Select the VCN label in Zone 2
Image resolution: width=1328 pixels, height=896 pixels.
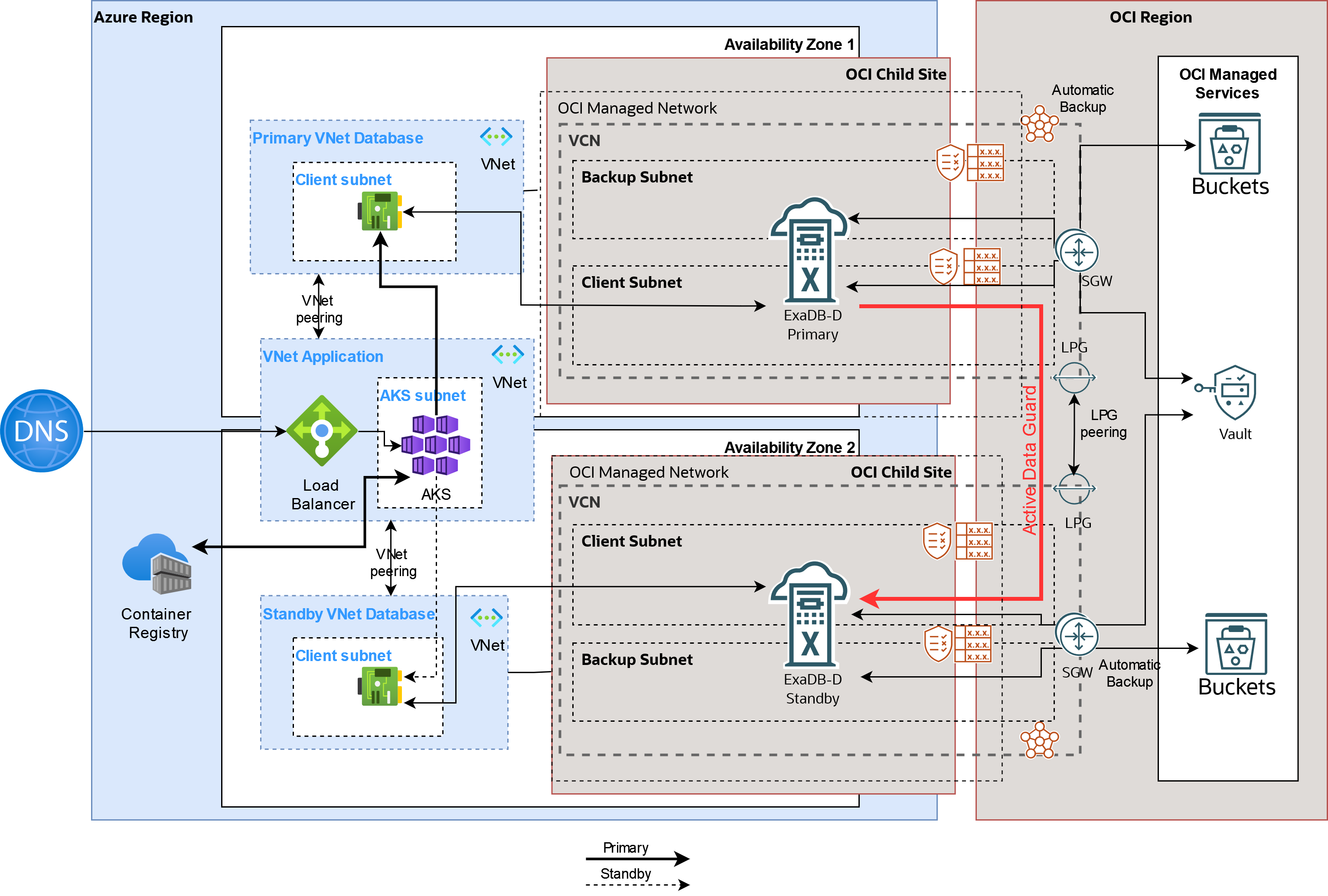click(584, 502)
